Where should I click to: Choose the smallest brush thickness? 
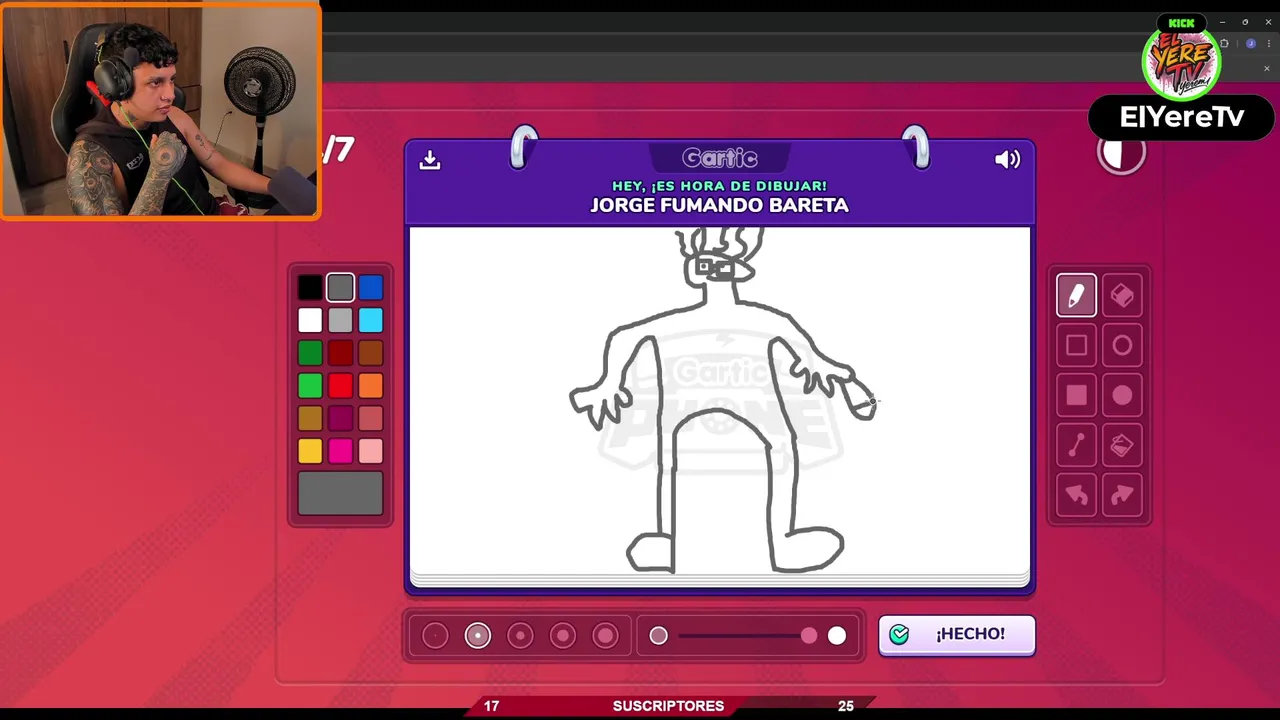435,636
